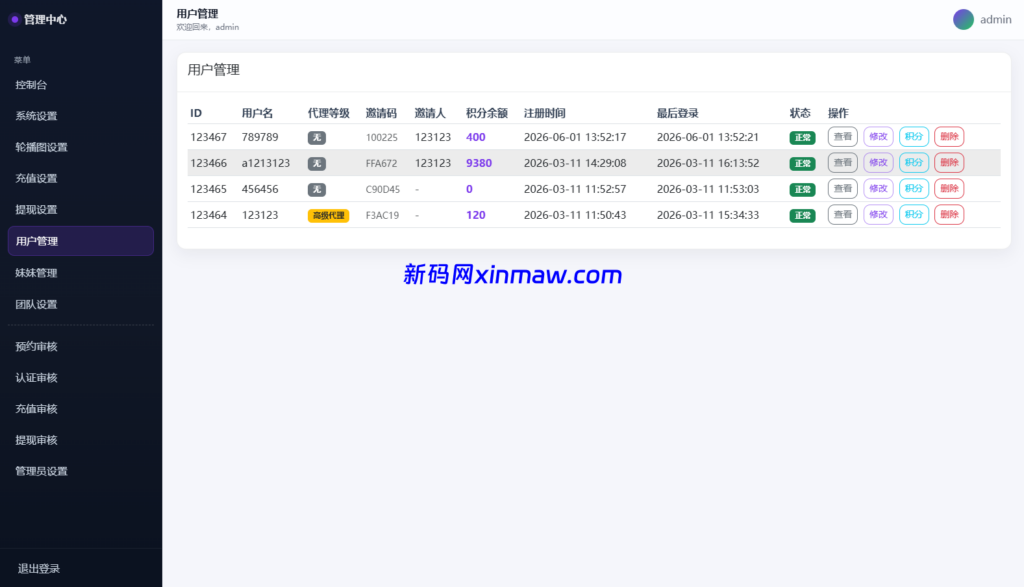The height and width of the screenshot is (587, 1024).
Task: Click 查看 for user 789789
Action: [842, 136]
